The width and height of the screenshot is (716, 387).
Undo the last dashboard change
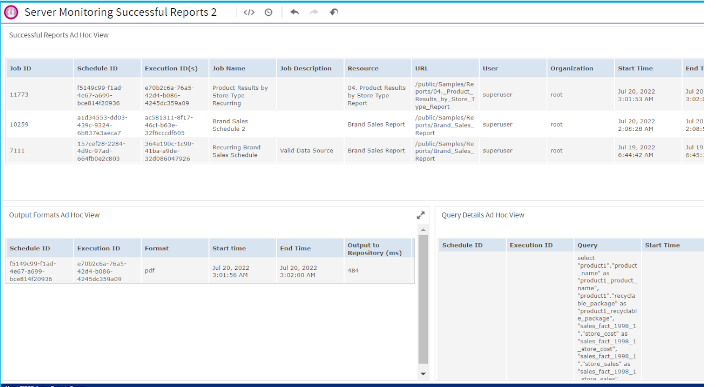295,12
